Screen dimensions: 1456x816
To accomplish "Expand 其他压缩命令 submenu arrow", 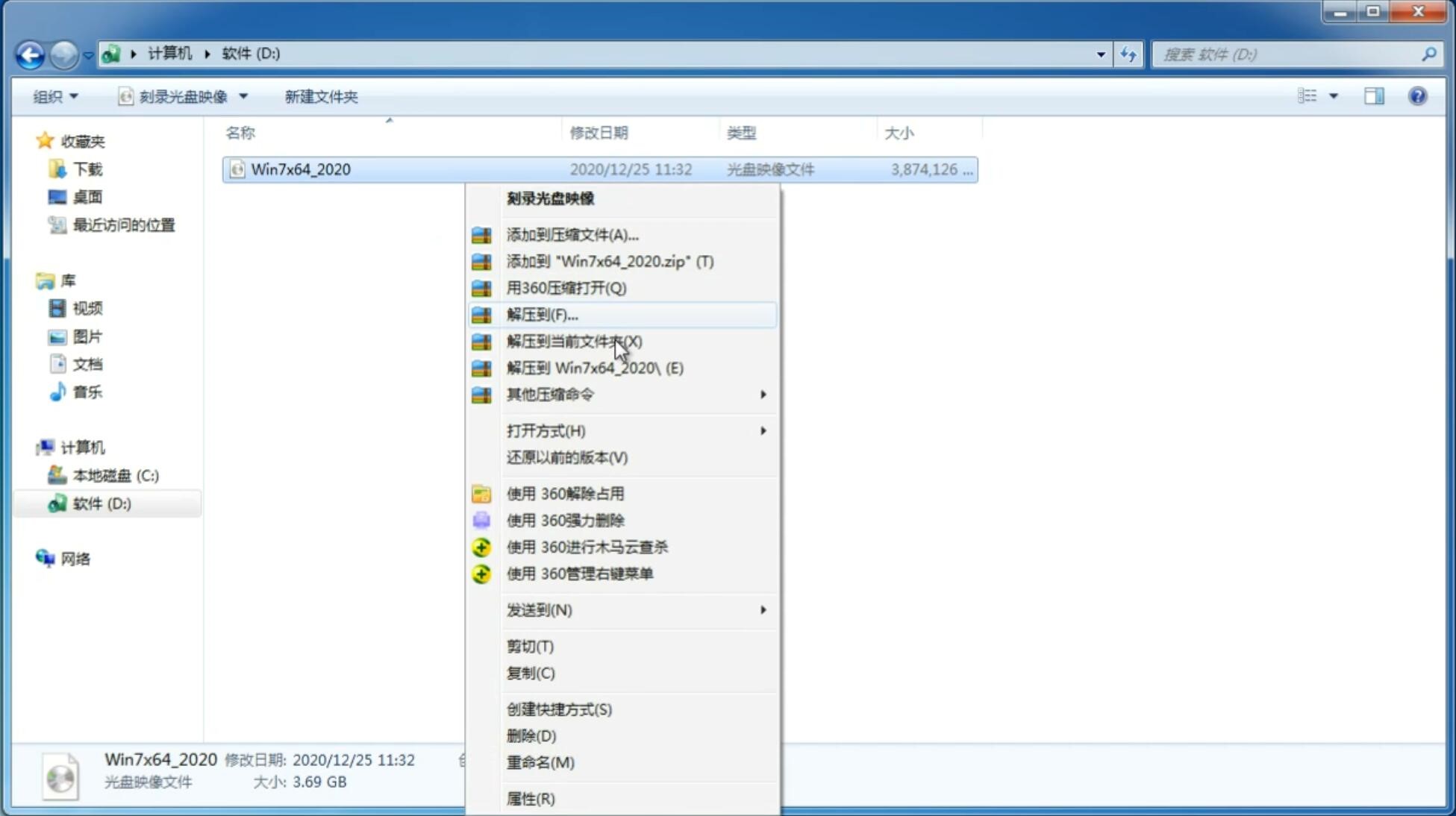I will (764, 394).
